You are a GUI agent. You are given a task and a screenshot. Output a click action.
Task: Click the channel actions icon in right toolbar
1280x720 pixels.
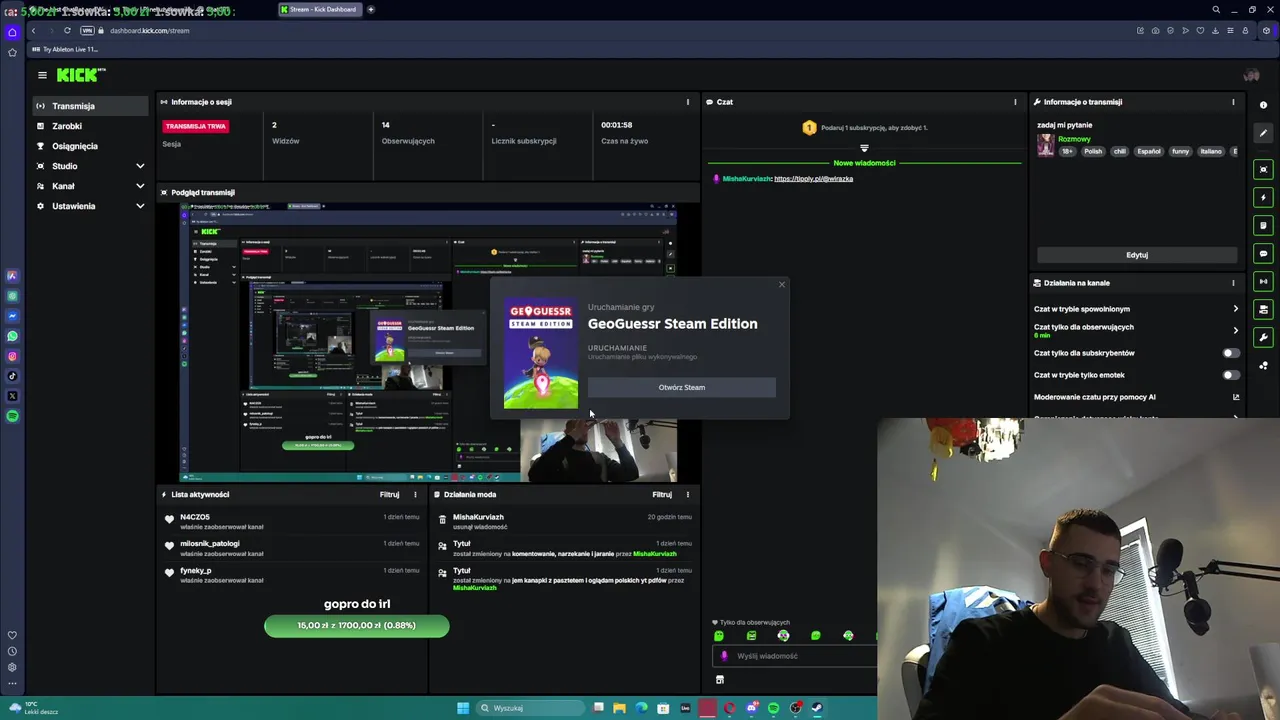(x=1264, y=309)
